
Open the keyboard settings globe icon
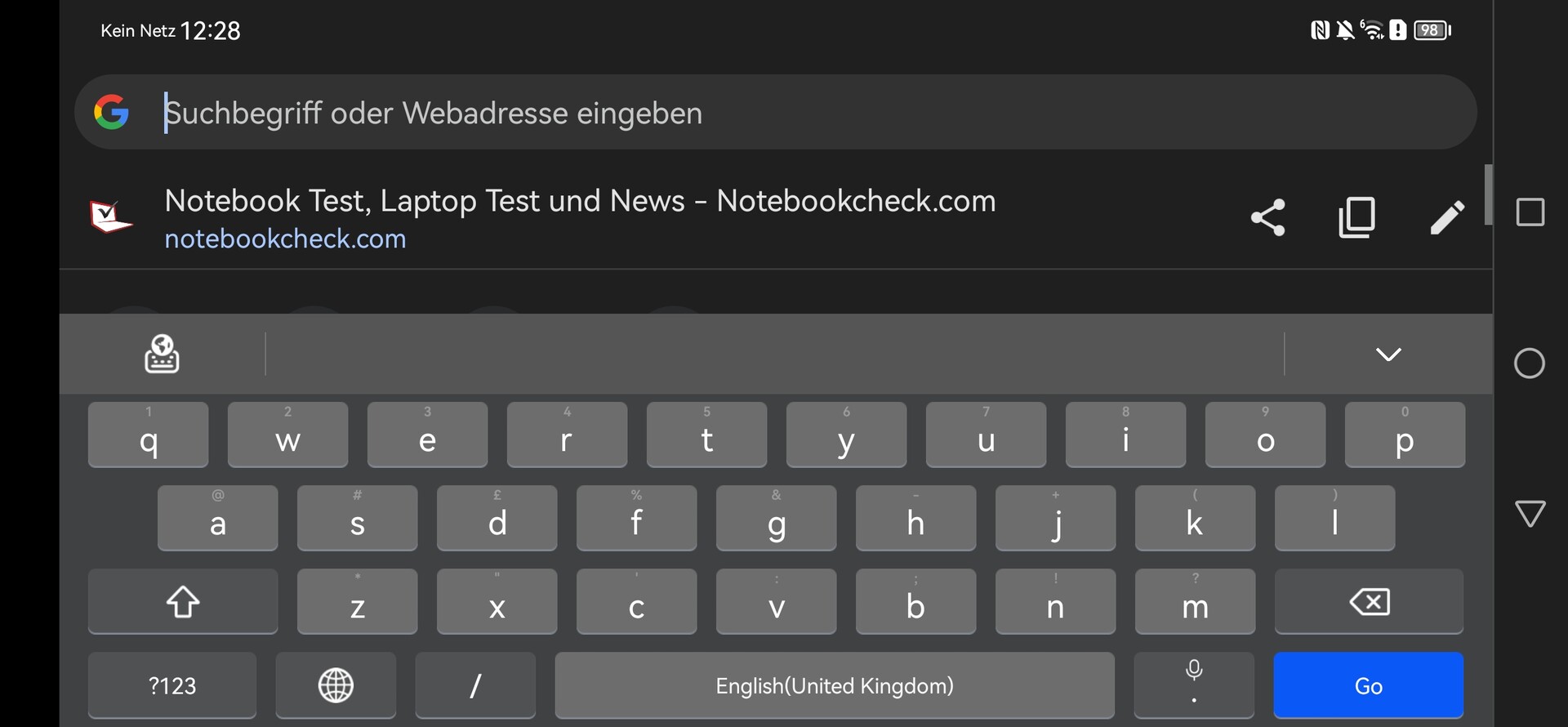pyautogui.click(x=162, y=354)
